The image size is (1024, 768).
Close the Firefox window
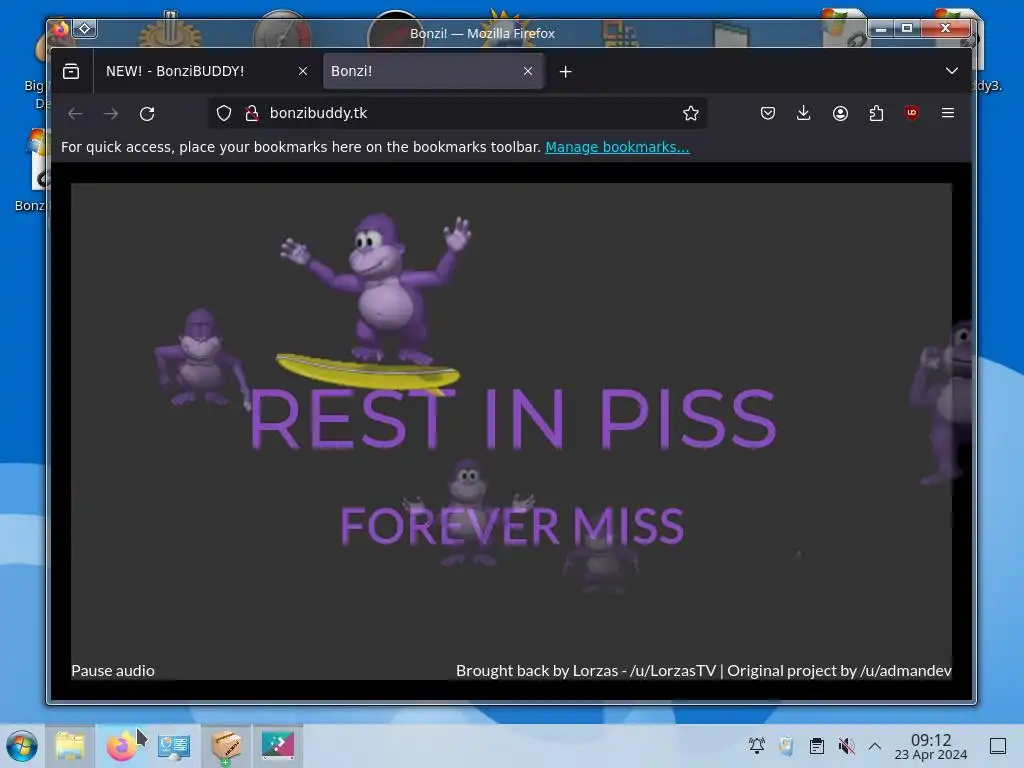[x=945, y=29]
